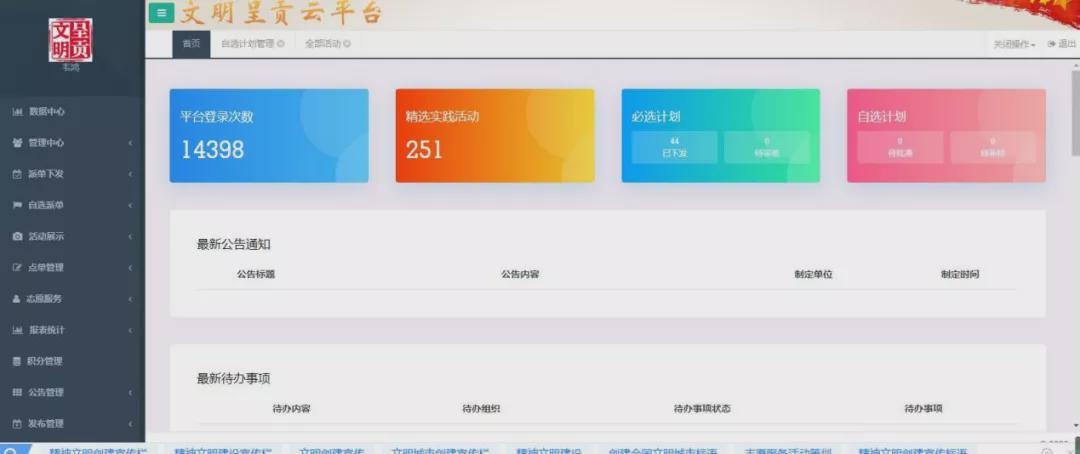Viewport: 1080px width, 454px height.
Task: Click the 志愿服务 person icon
Action: (17, 299)
